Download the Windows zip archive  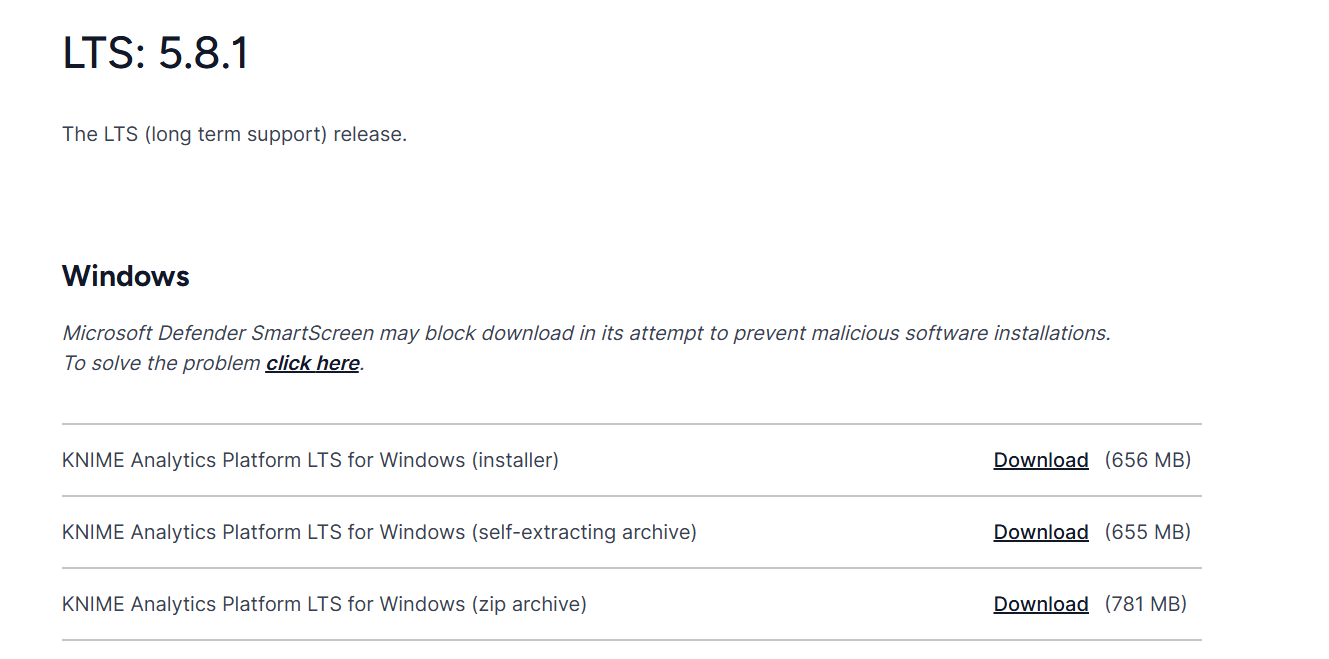(x=1040, y=604)
